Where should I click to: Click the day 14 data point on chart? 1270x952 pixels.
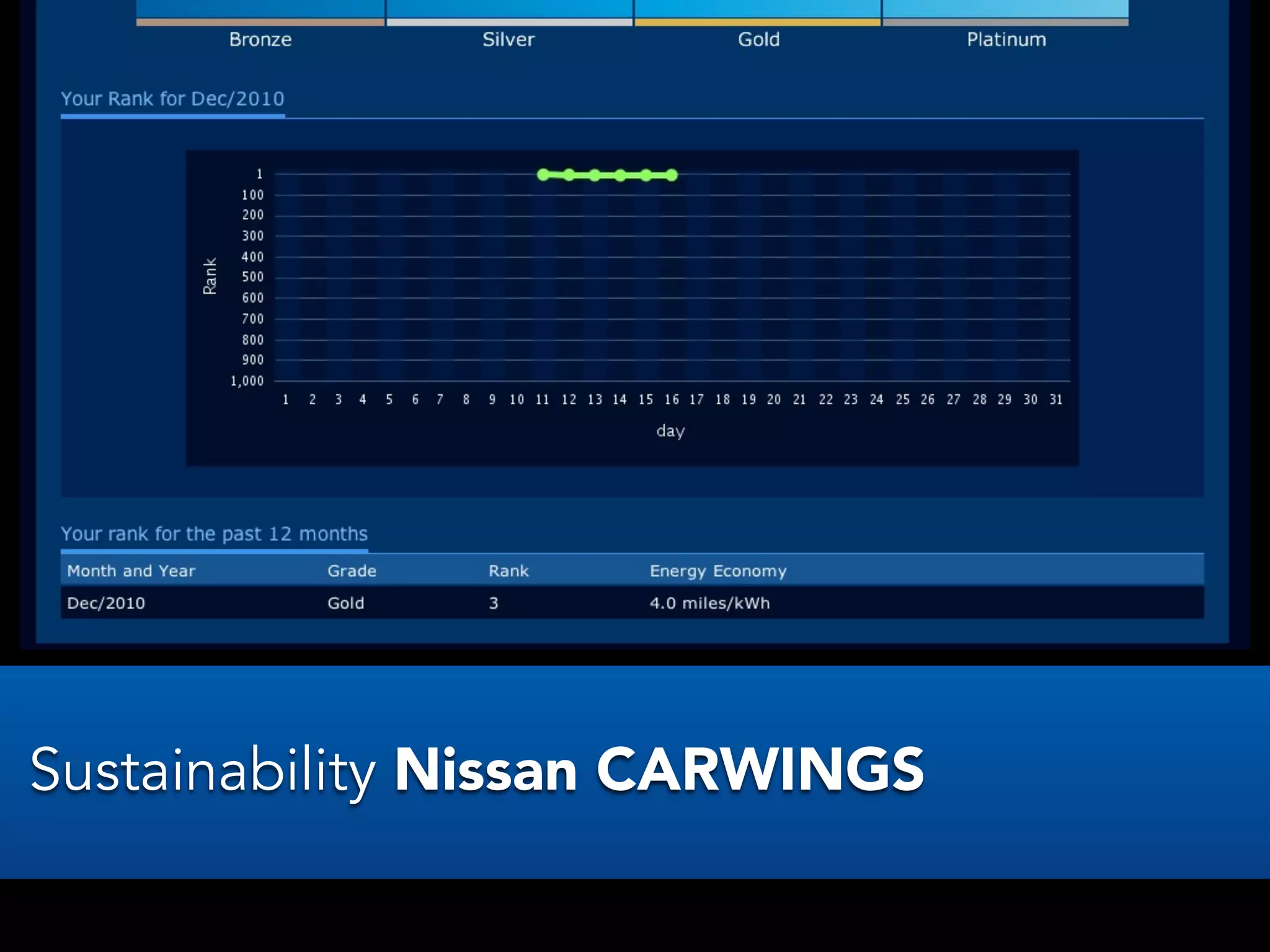[621, 175]
